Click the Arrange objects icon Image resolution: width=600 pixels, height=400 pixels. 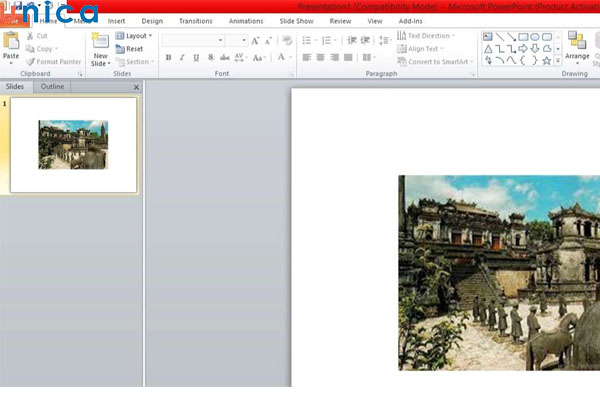click(577, 41)
